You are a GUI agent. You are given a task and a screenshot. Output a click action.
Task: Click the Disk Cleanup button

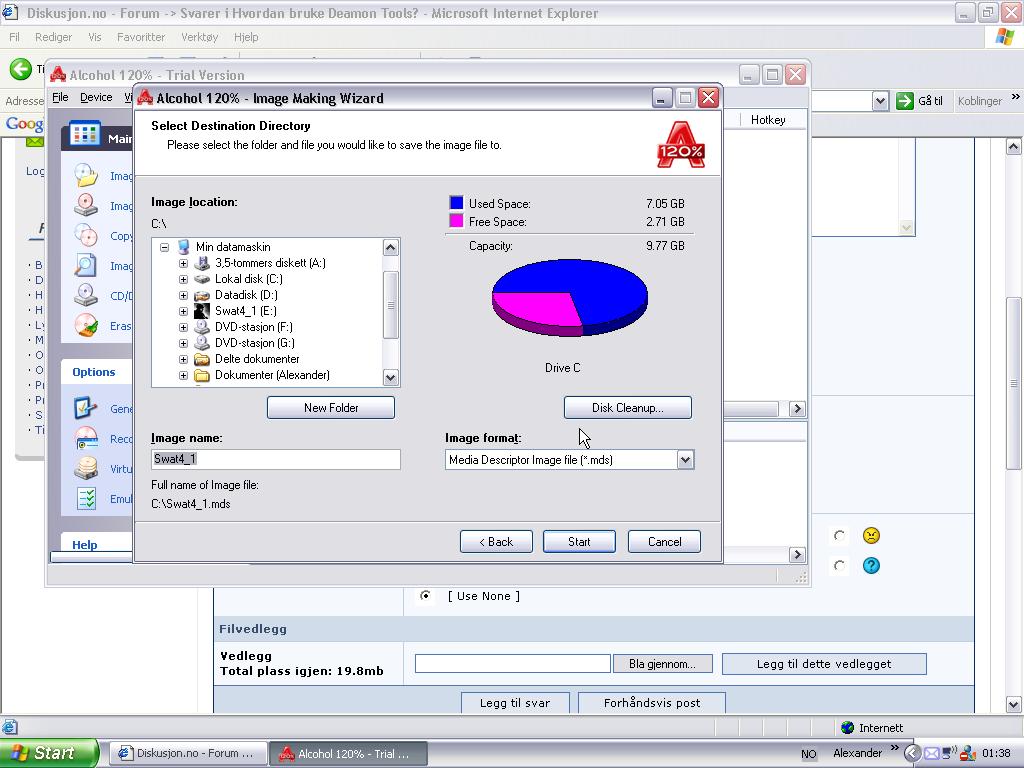(628, 408)
